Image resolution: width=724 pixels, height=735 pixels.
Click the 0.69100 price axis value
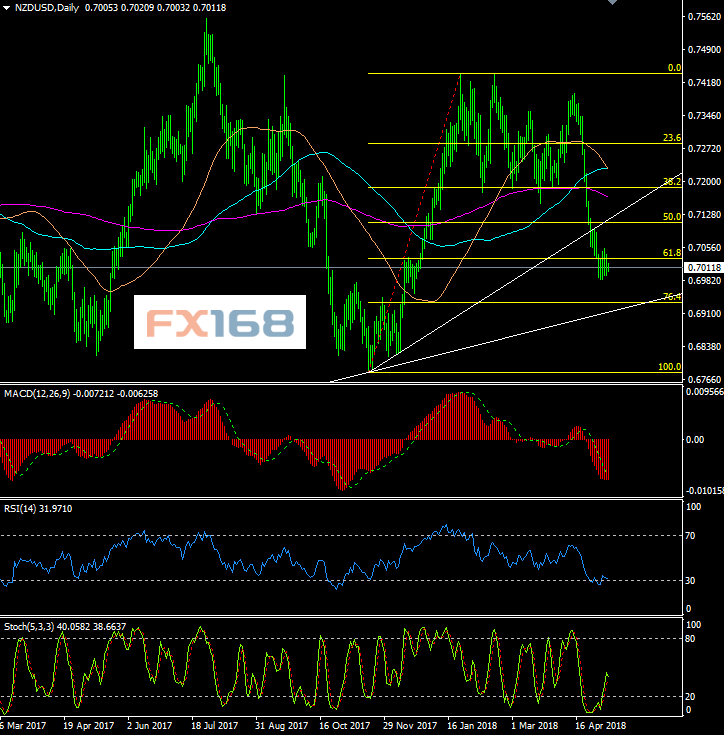click(x=704, y=314)
